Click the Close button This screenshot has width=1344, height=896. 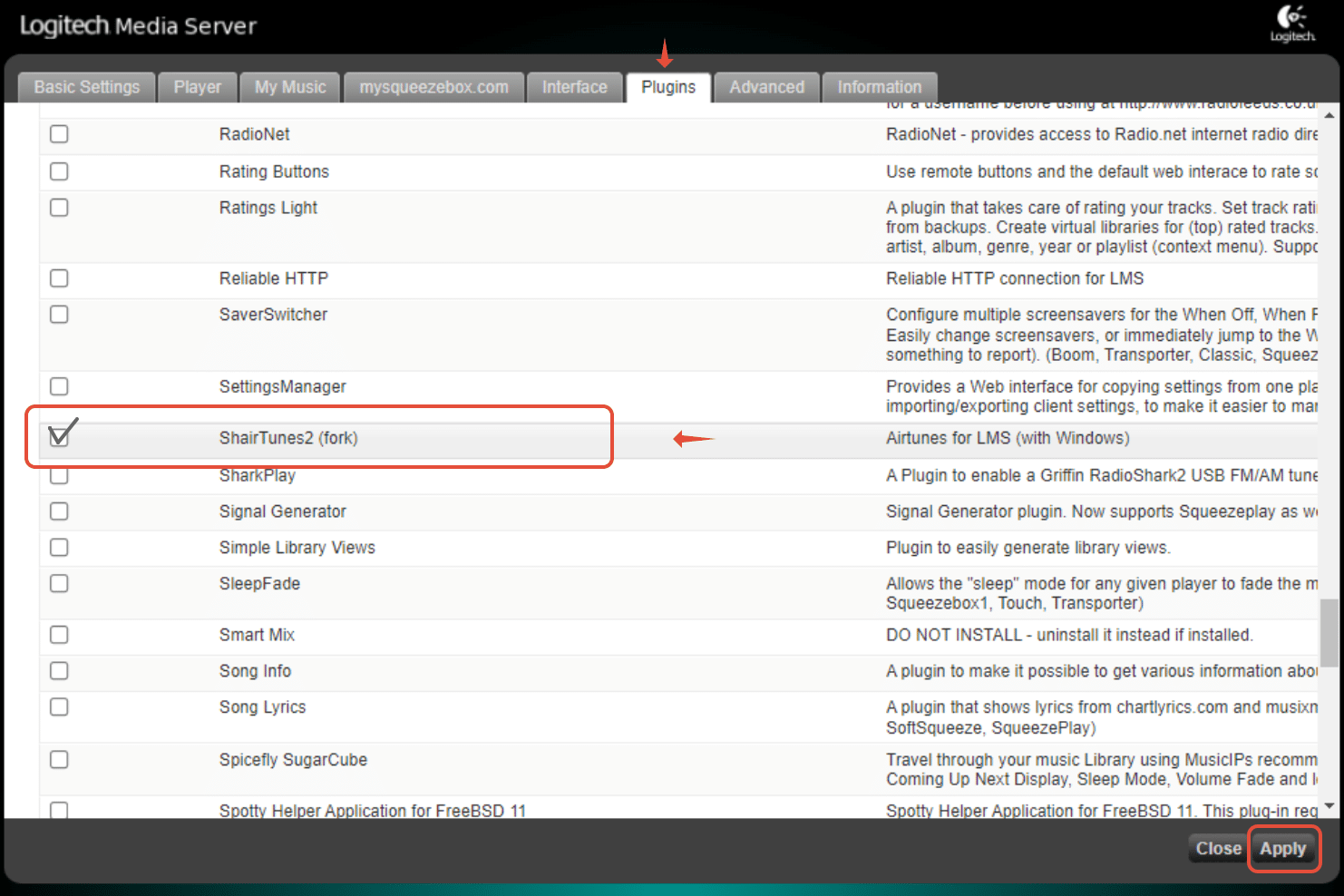click(x=1218, y=849)
